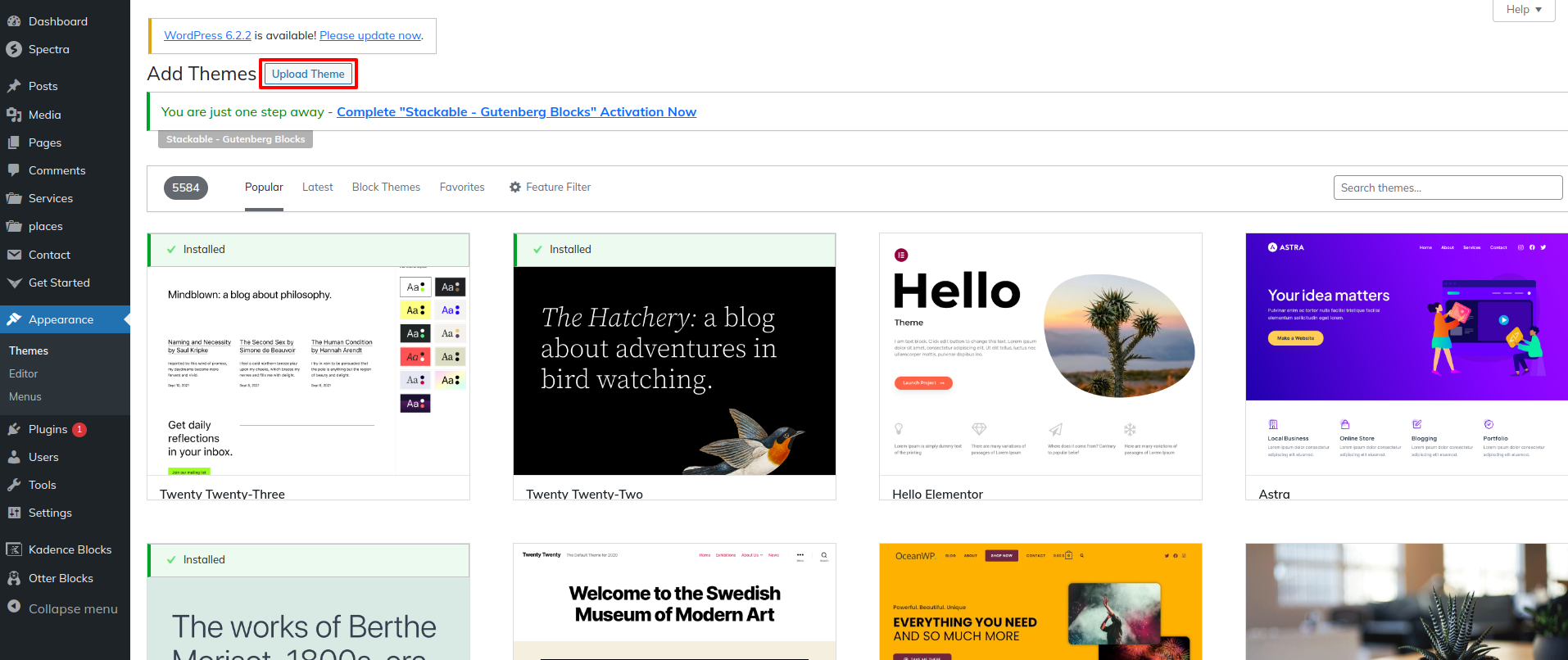The width and height of the screenshot is (1568, 660).
Task: Switch to the Latest themes tab
Action: tap(317, 188)
